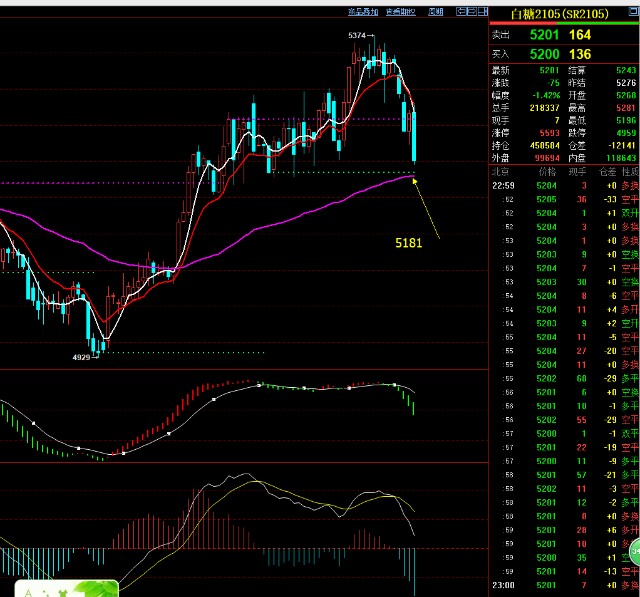Click the 性质 column header in tick list
Screen dimensions: 640x597
click(x=629, y=172)
